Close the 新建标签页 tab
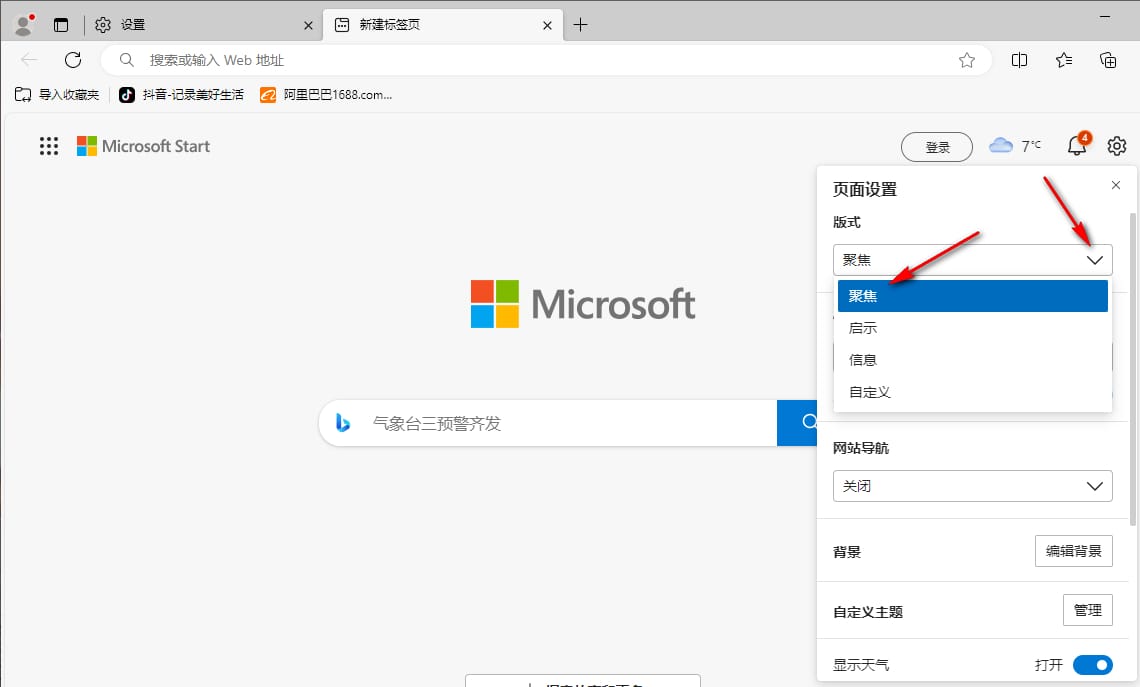Viewport: 1140px width, 687px height. tap(547, 25)
